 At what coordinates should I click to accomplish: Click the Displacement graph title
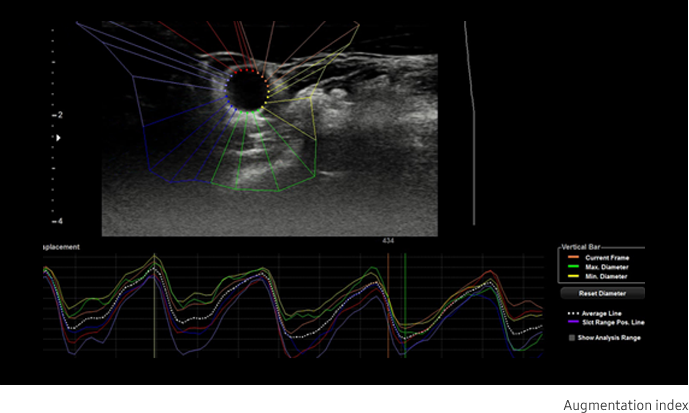[x=62, y=247]
